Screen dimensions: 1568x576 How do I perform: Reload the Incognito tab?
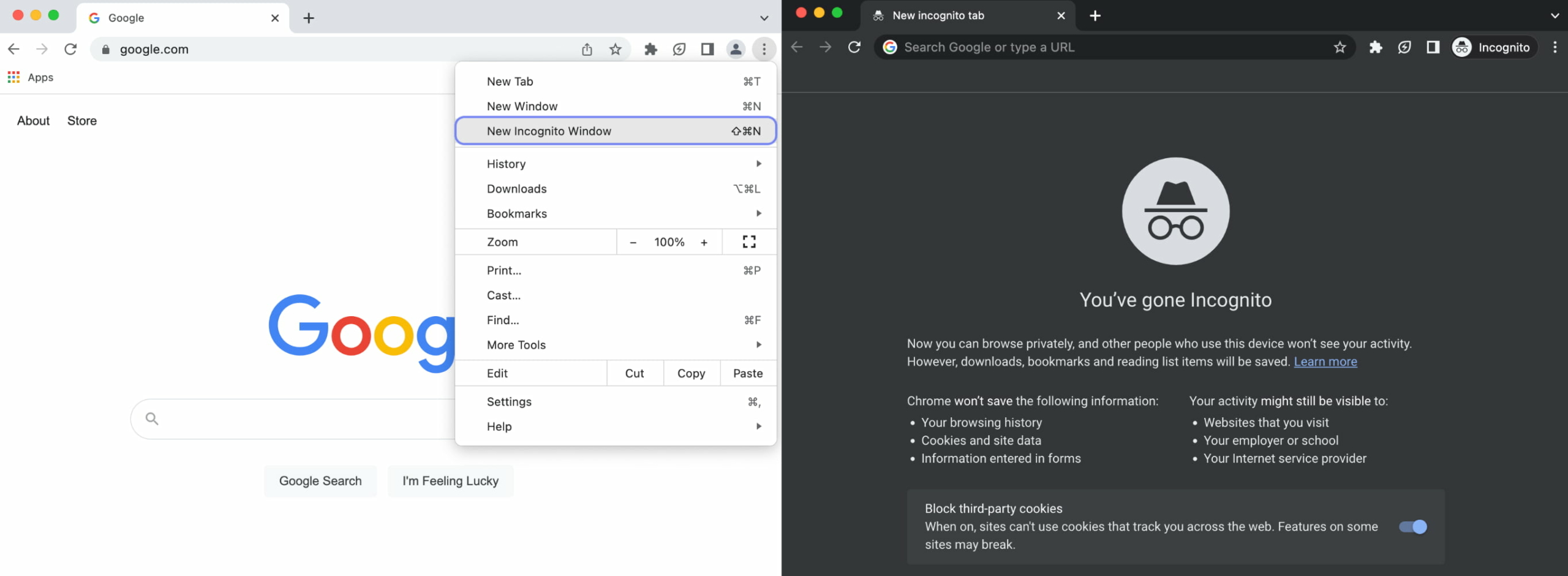pos(854,47)
